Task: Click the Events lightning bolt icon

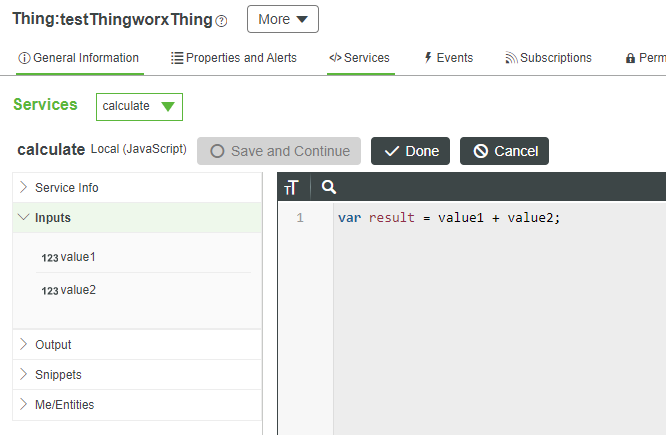Action: tap(428, 58)
